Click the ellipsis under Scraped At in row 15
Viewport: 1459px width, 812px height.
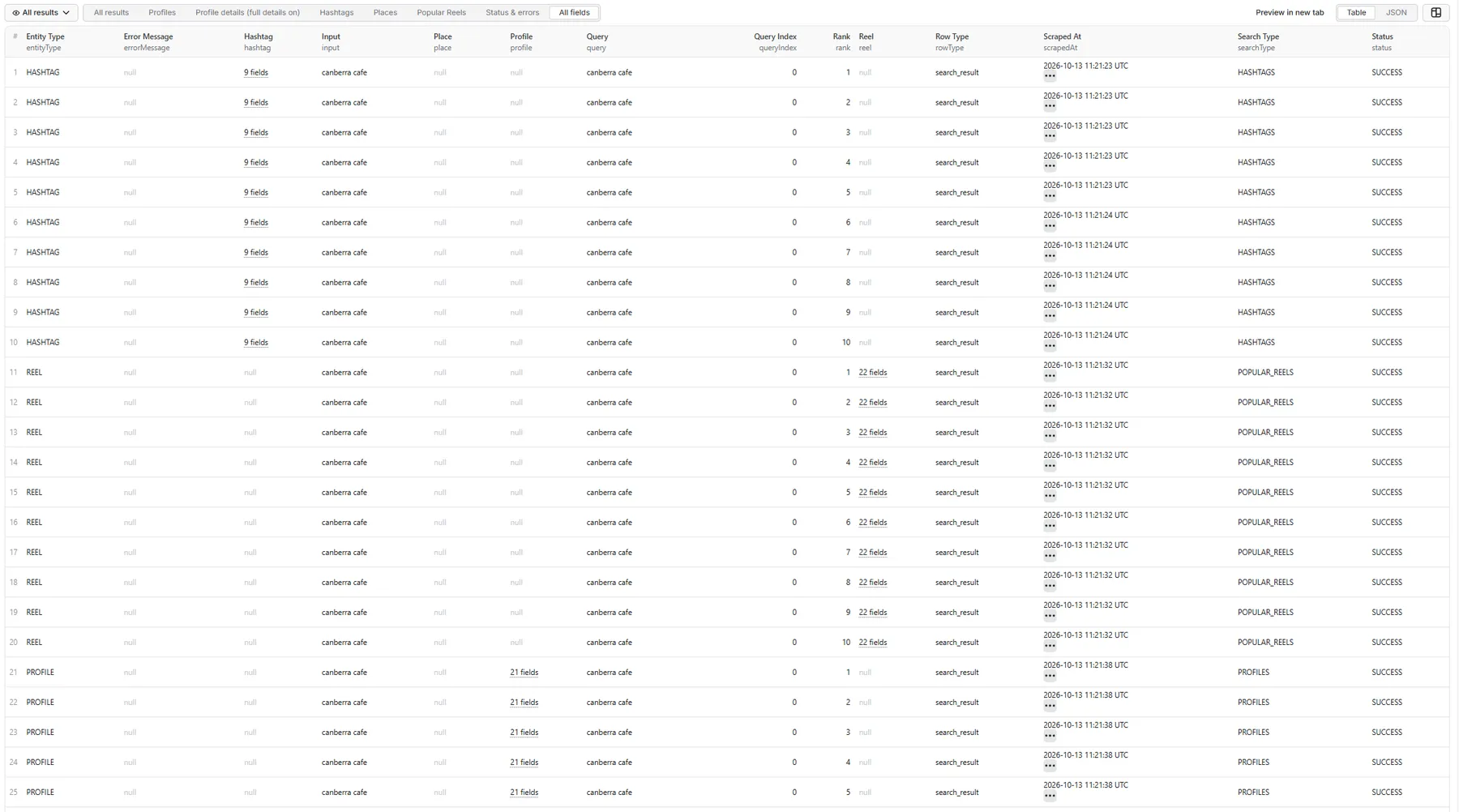[x=1050, y=496]
